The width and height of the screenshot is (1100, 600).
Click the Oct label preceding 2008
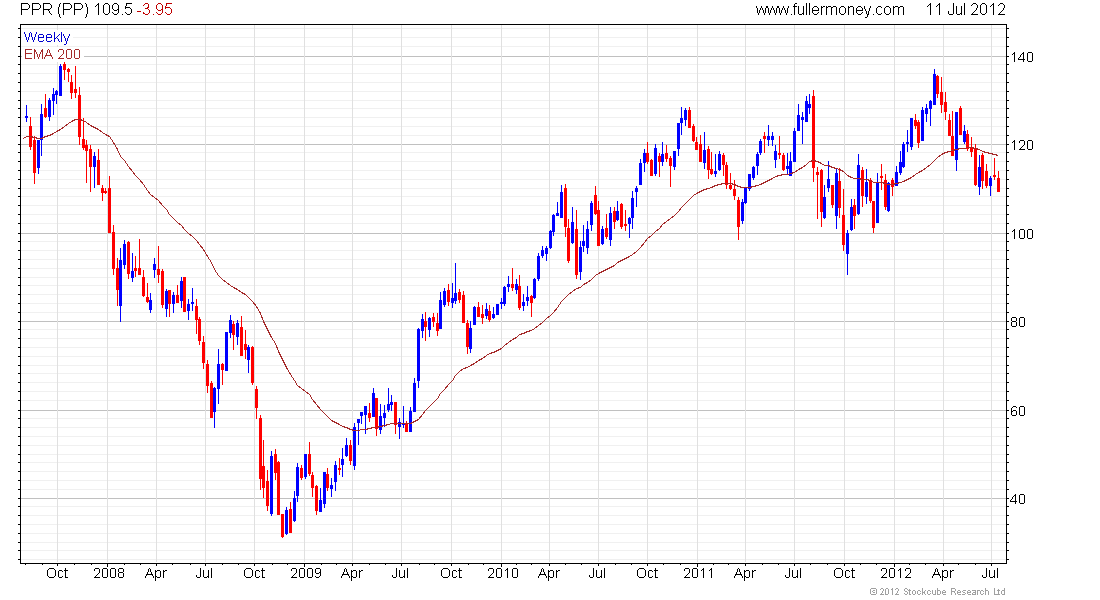click(57, 573)
